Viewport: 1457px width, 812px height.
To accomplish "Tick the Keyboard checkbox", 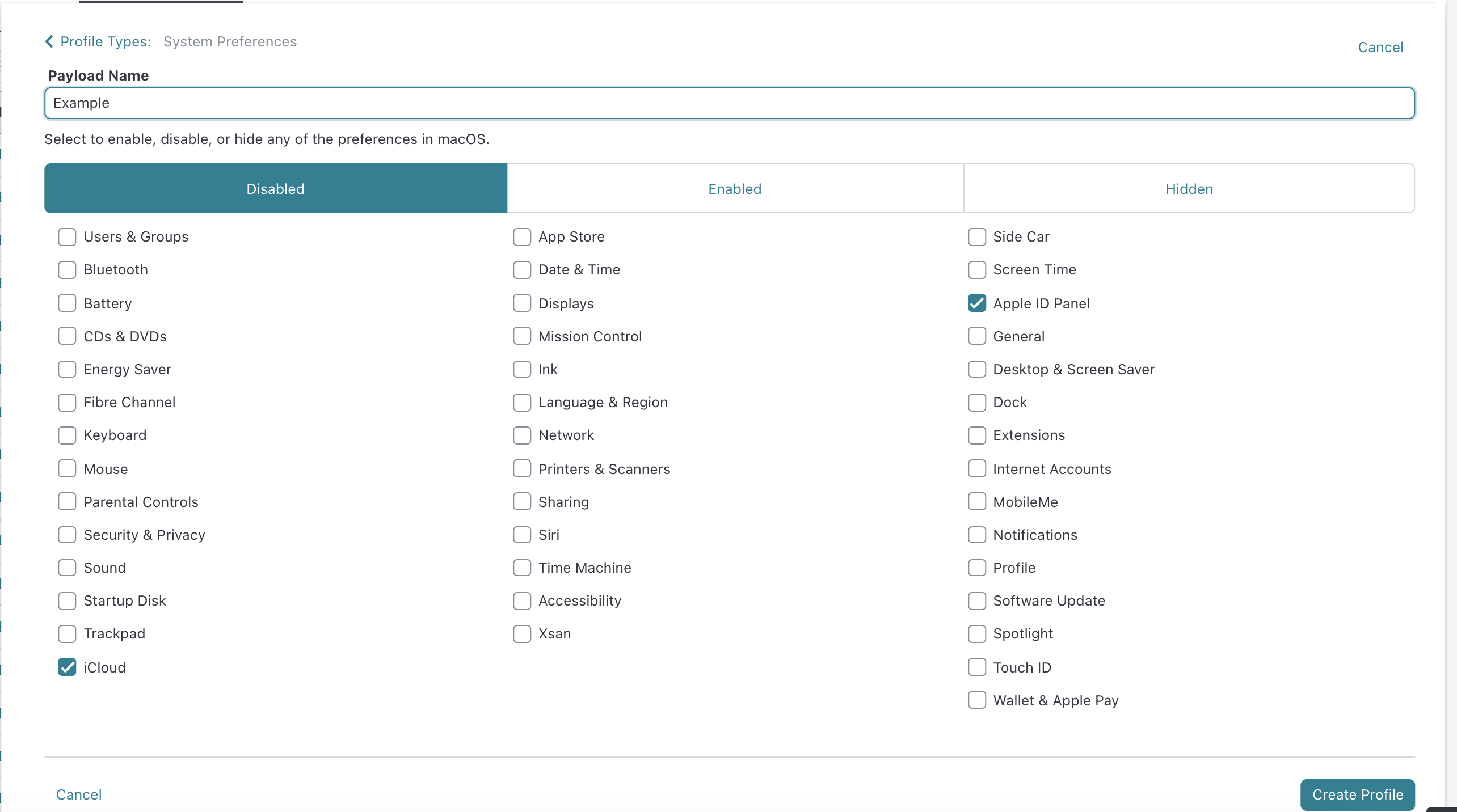I will (67, 435).
